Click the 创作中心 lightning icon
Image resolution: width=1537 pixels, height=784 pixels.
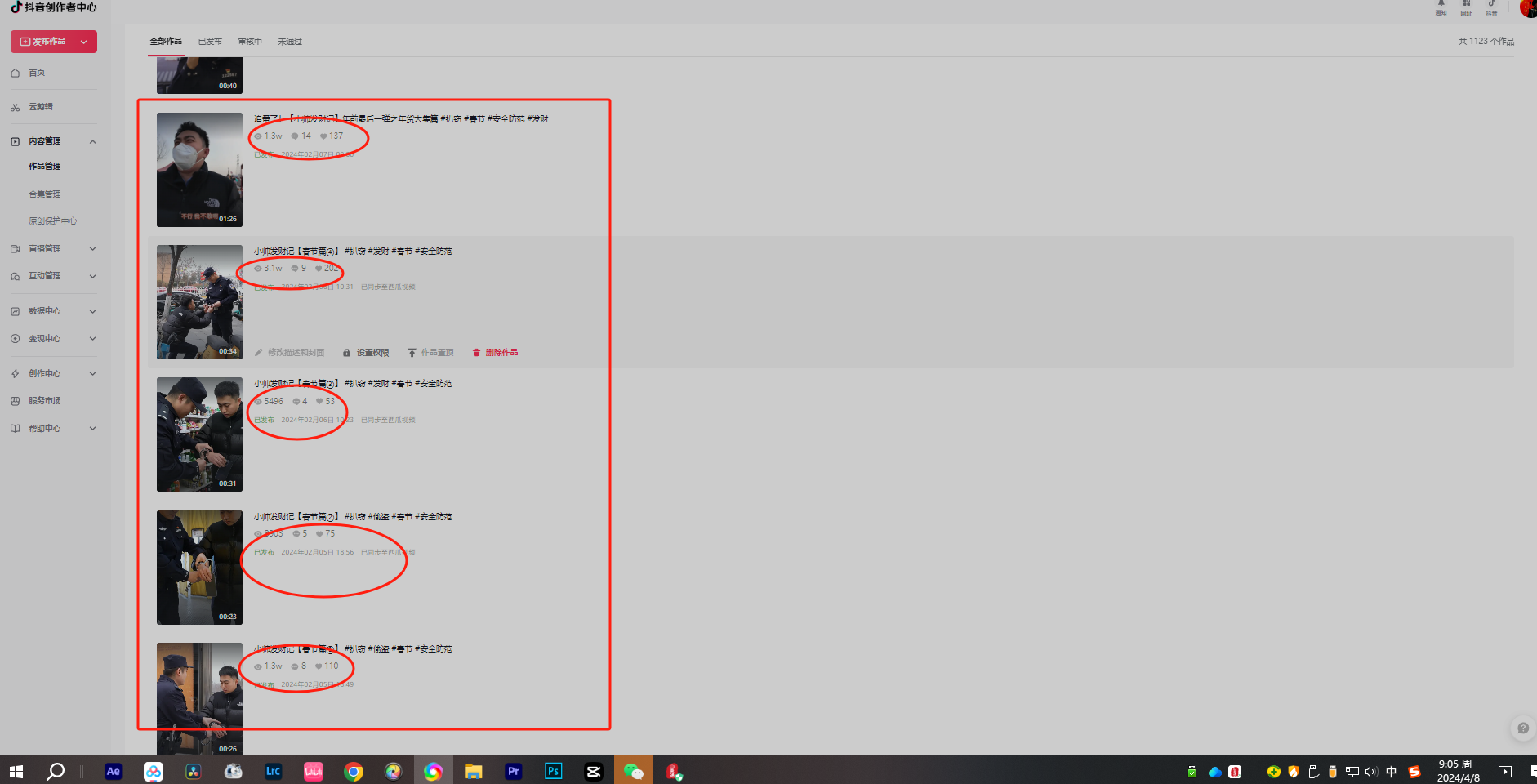coord(15,374)
